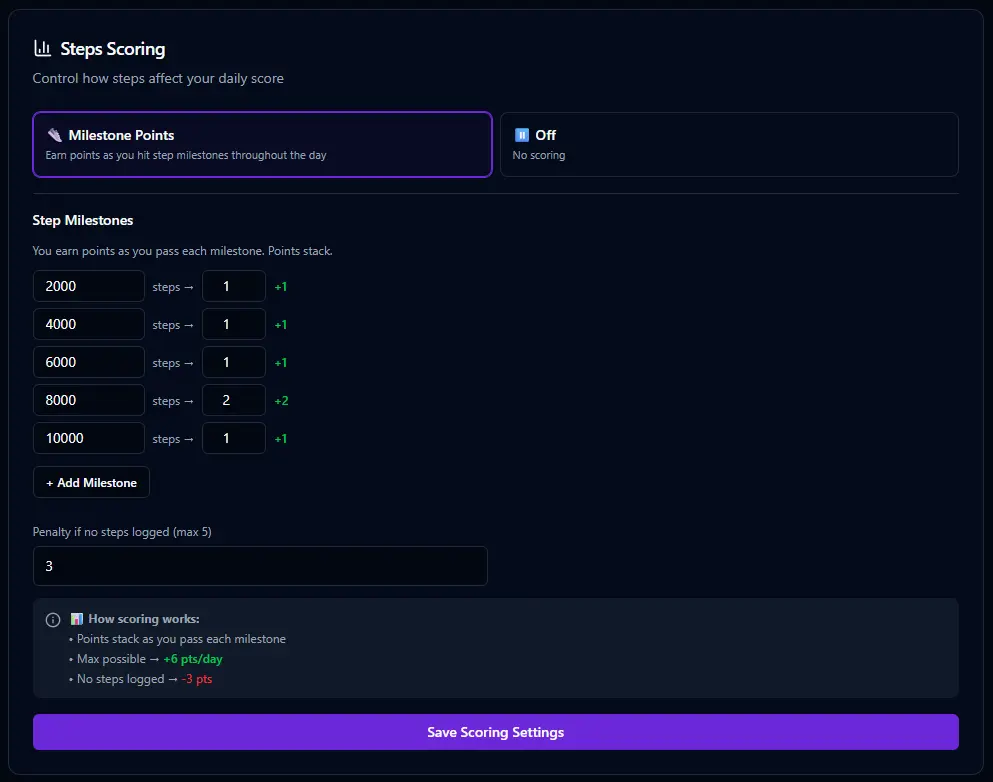Click the penalty input showing 3

(x=260, y=565)
